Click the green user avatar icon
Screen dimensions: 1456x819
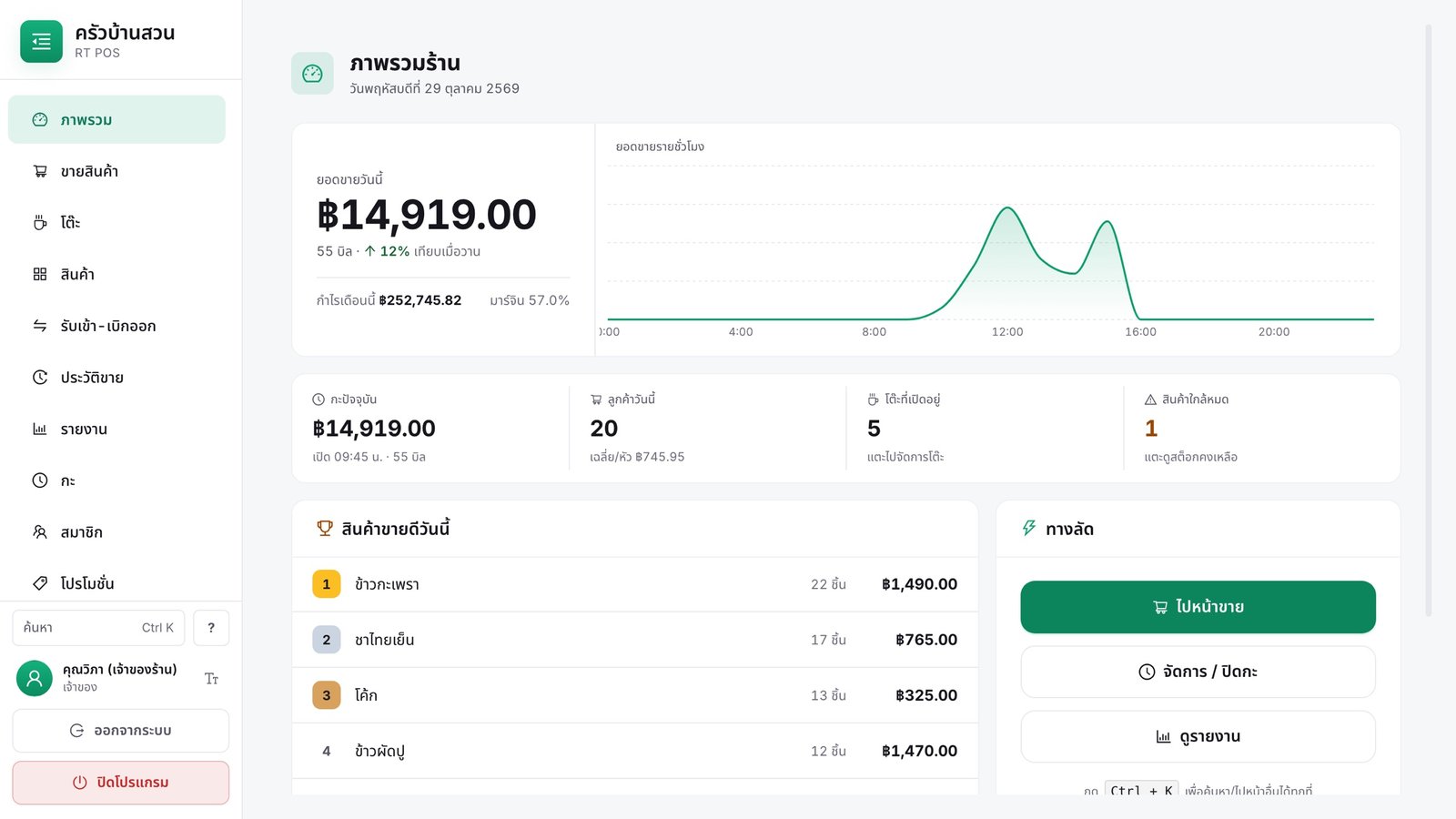click(35, 679)
